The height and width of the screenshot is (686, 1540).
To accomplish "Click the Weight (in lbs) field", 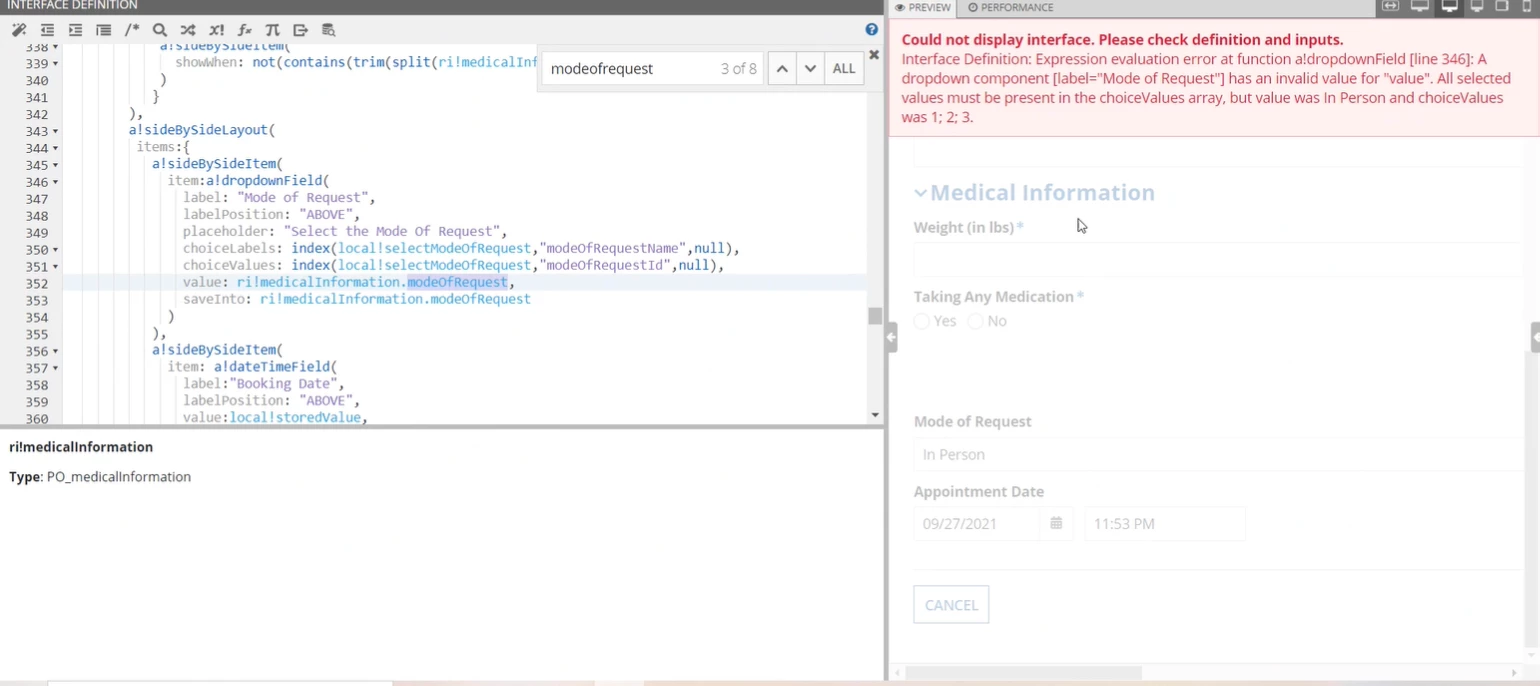I will click(1216, 260).
